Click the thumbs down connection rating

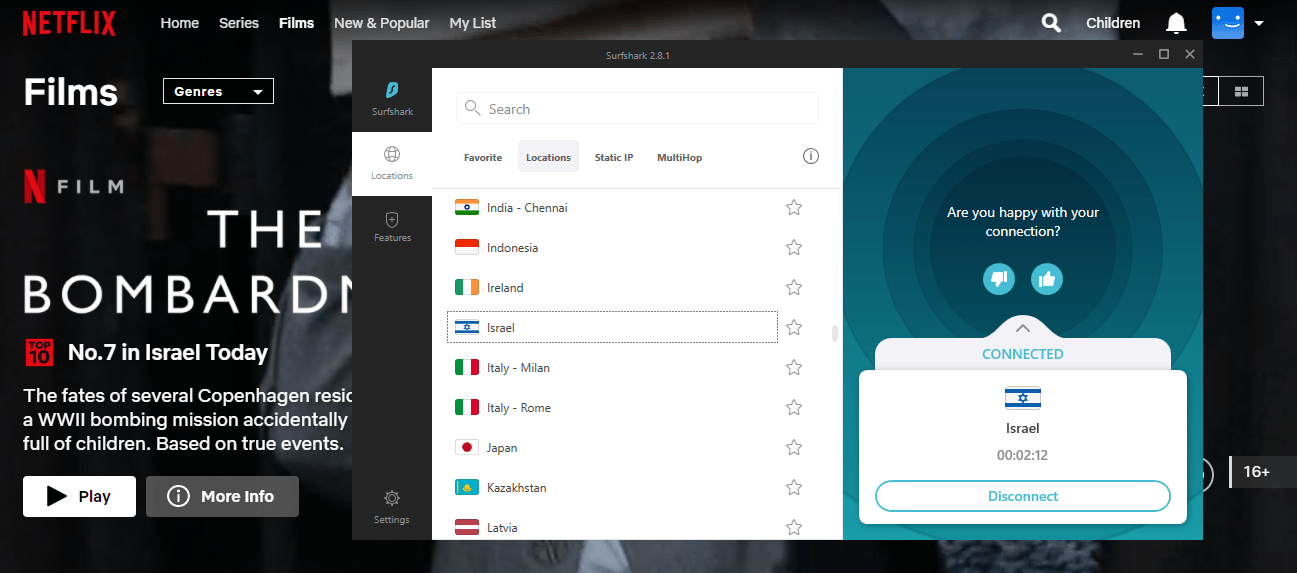998,279
